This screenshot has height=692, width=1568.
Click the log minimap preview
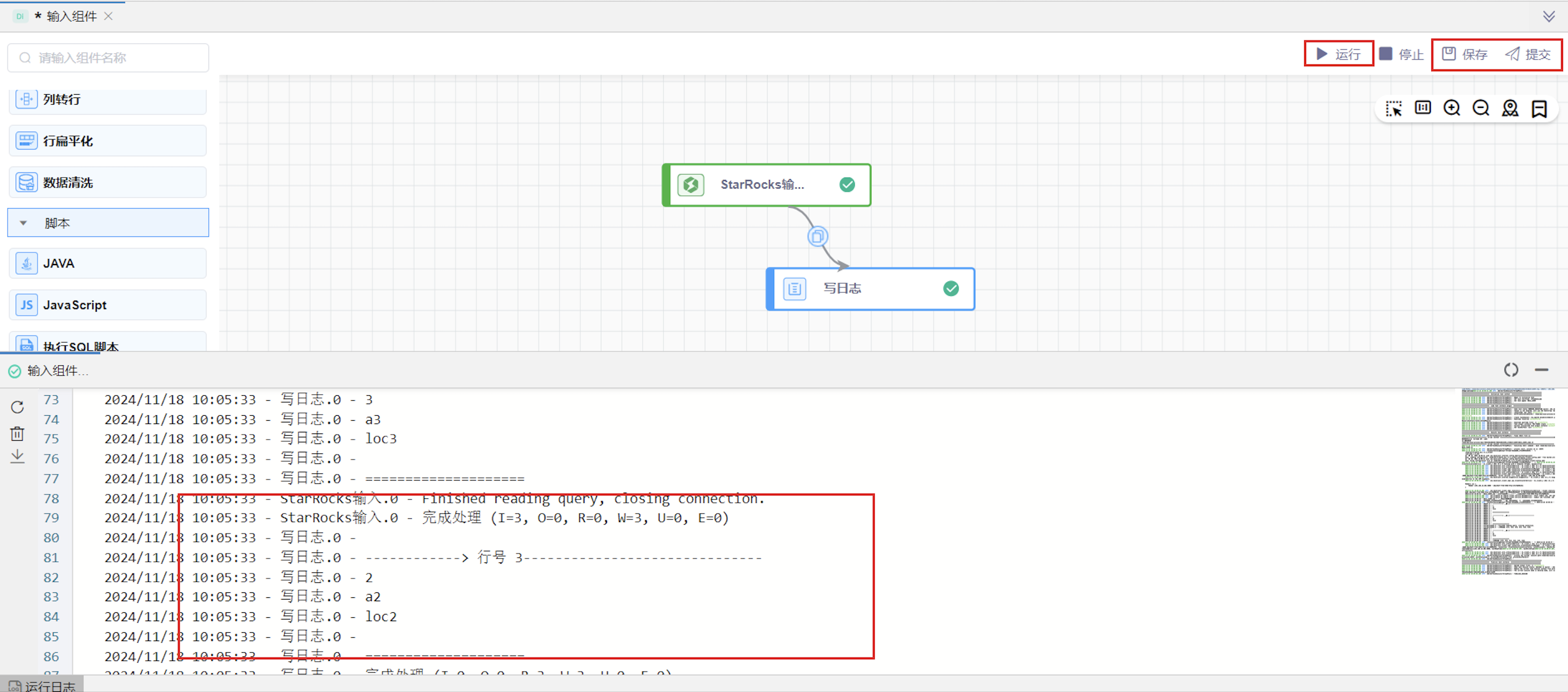(x=1508, y=481)
